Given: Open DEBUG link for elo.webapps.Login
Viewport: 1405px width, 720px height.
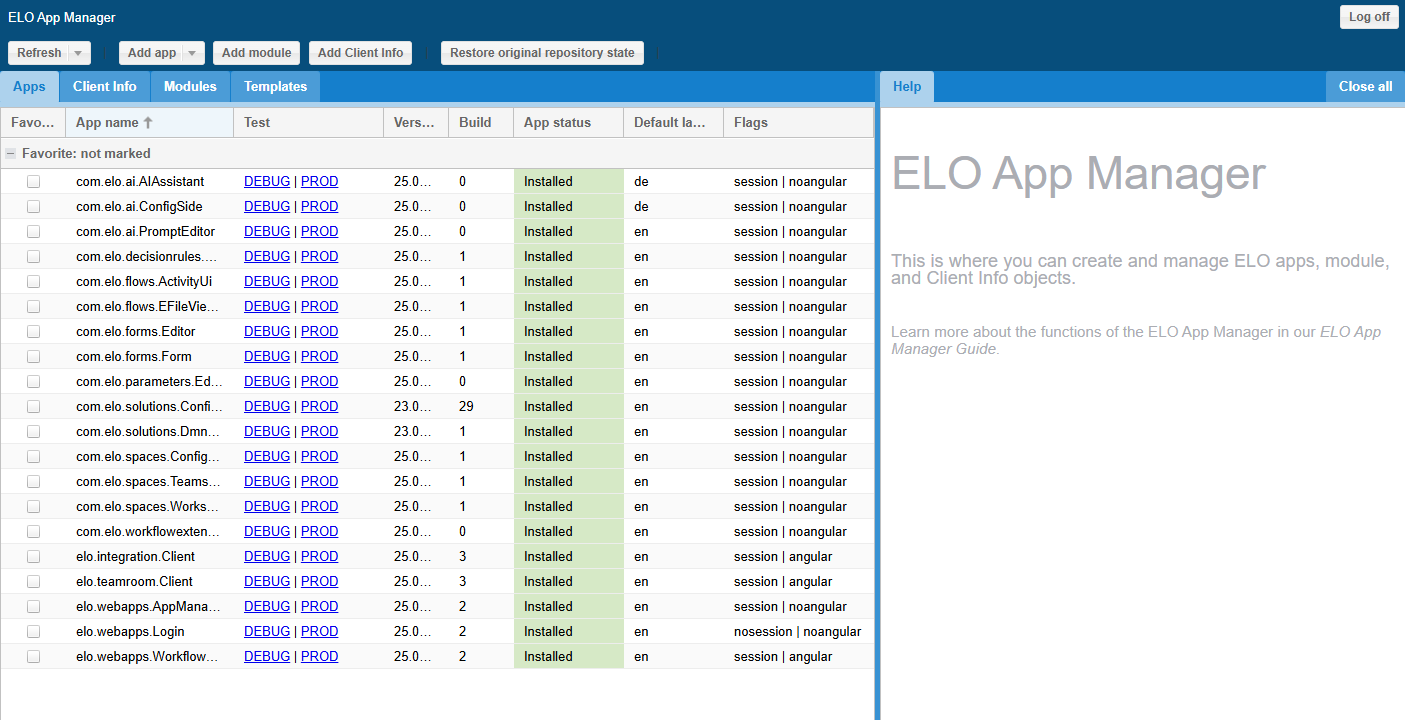Looking at the screenshot, I should click(267, 632).
